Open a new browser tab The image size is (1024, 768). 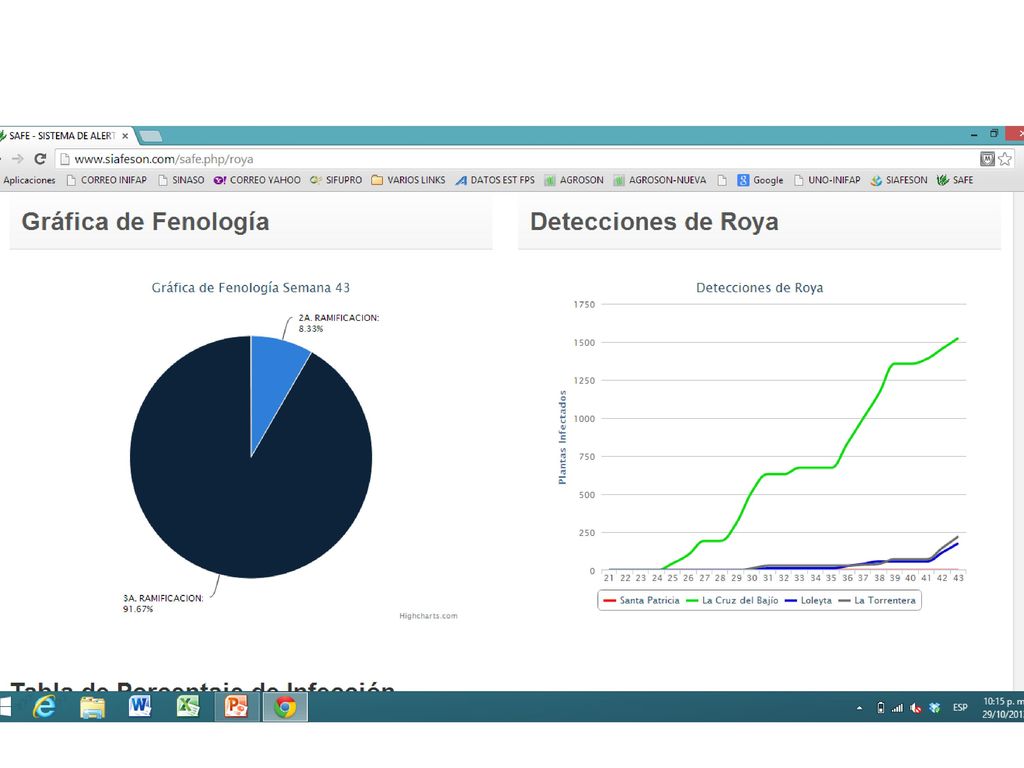click(x=150, y=136)
